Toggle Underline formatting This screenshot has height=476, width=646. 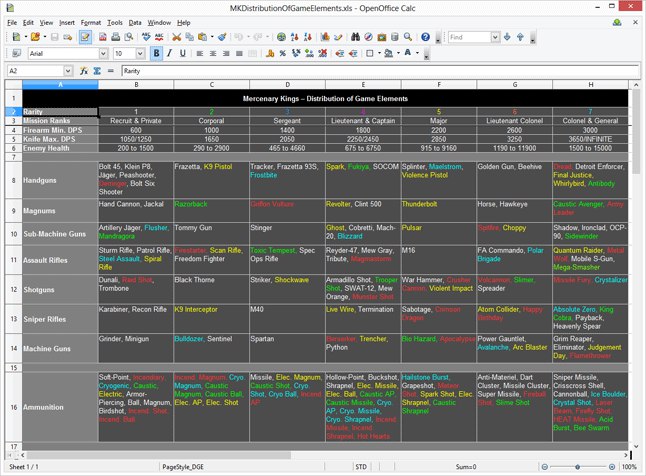(x=183, y=53)
